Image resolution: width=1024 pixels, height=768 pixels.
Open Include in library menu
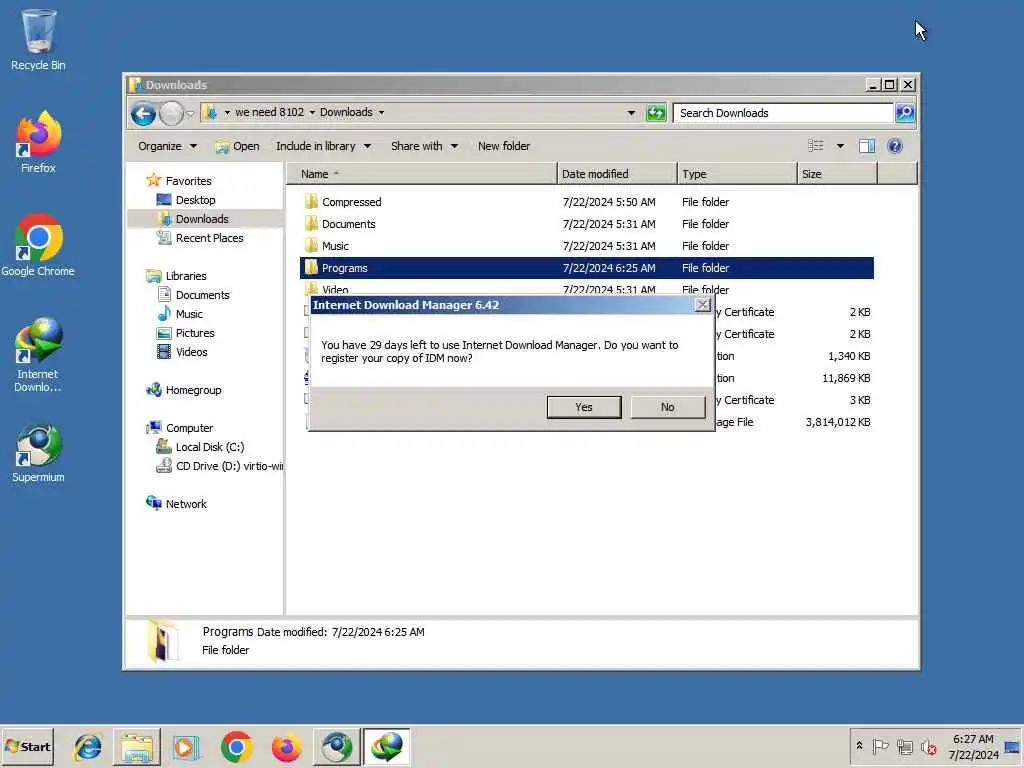tap(323, 146)
